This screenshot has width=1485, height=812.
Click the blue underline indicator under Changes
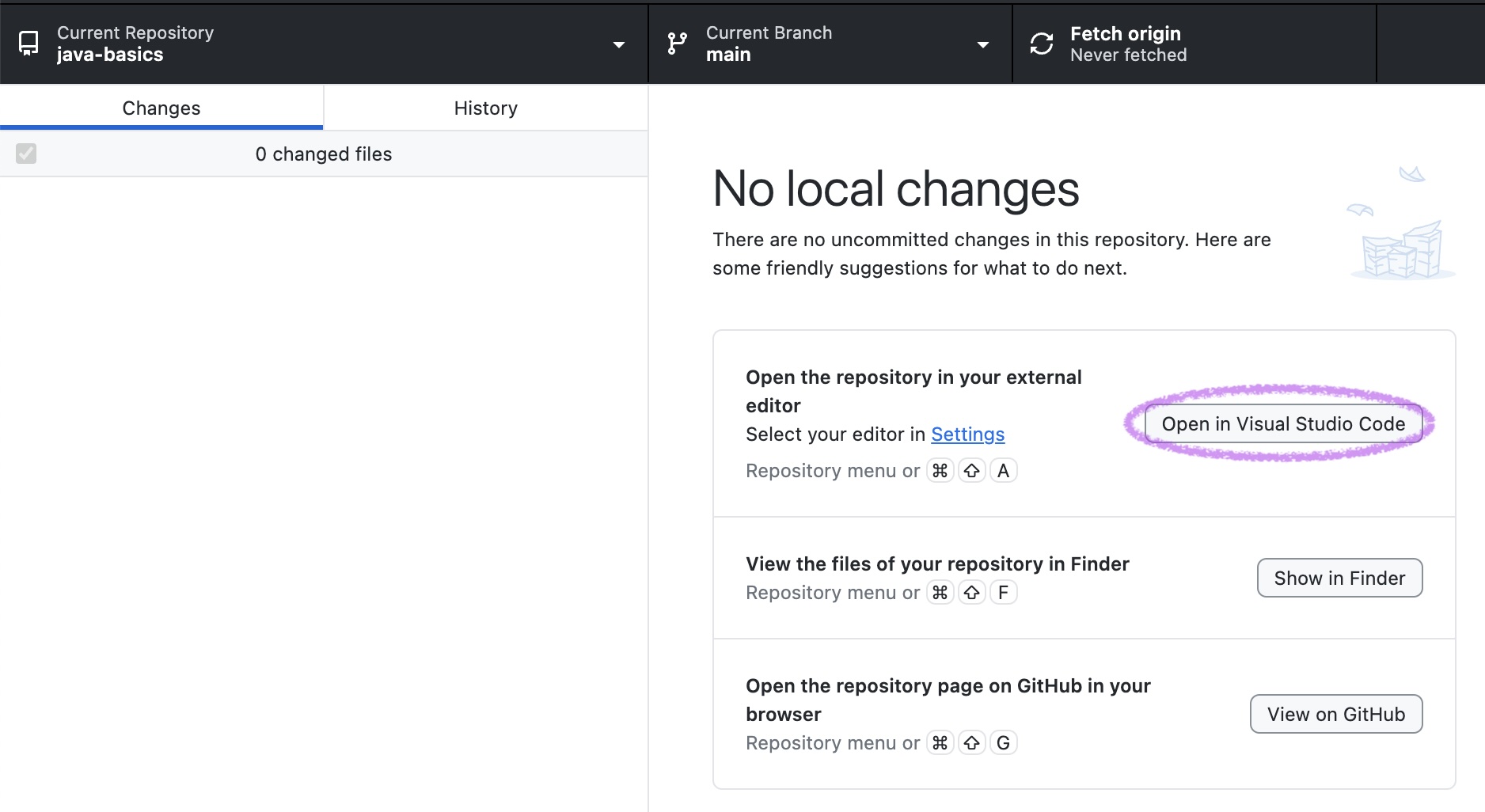click(161, 127)
